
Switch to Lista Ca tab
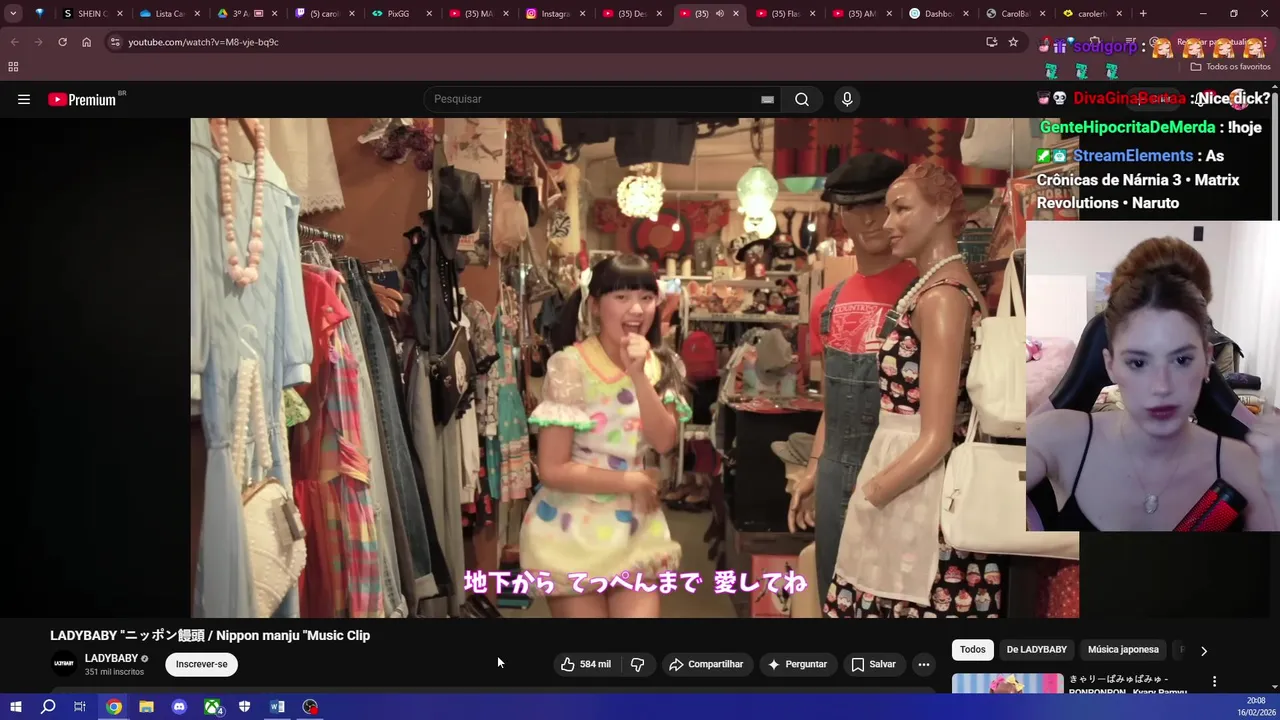pos(169,14)
